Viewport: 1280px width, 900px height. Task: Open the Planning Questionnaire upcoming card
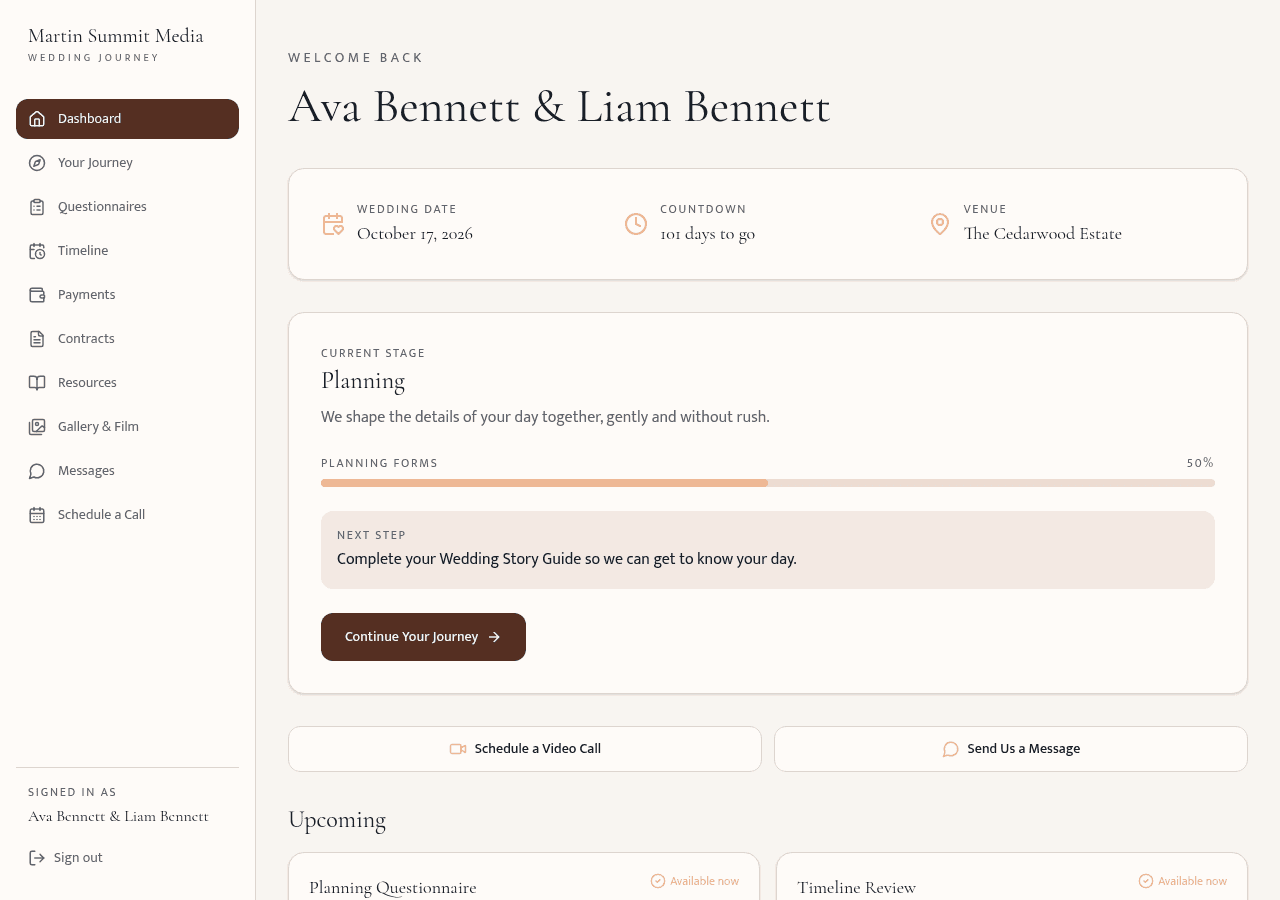click(x=524, y=877)
